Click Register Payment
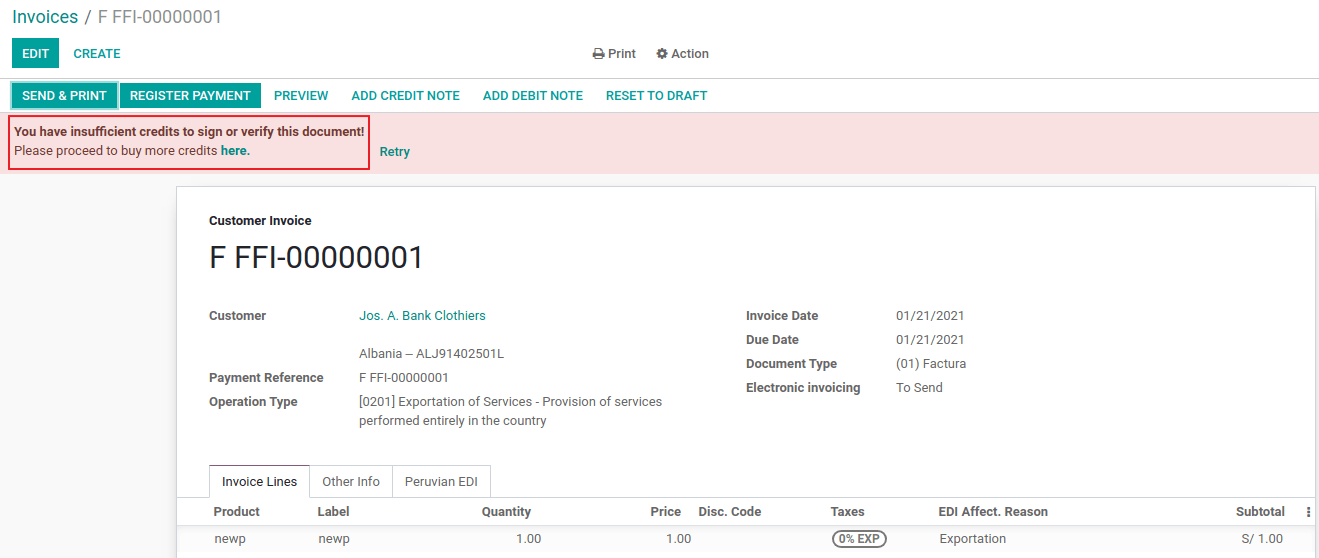1319x558 pixels. (x=190, y=96)
